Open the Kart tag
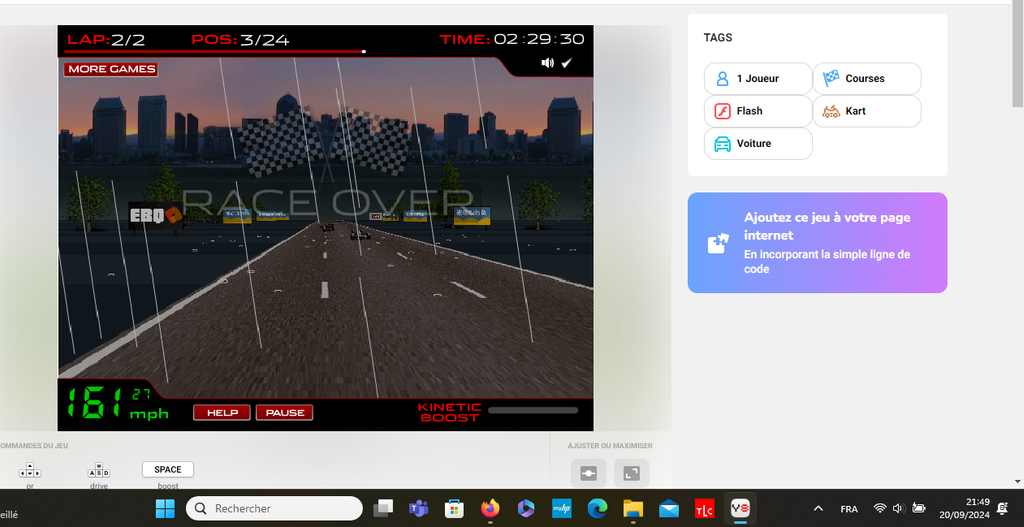This screenshot has height=527, width=1024. [x=867, y=111]
